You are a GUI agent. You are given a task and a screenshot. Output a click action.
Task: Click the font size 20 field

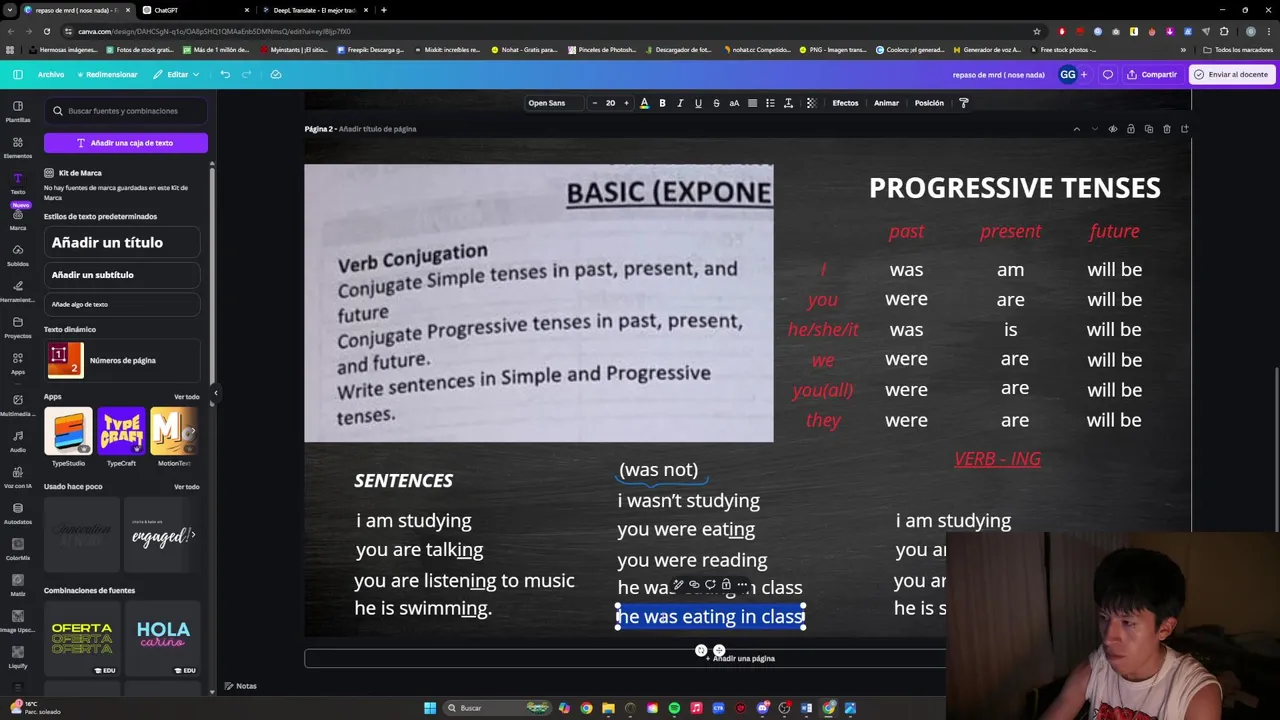(x=610, y=103)
